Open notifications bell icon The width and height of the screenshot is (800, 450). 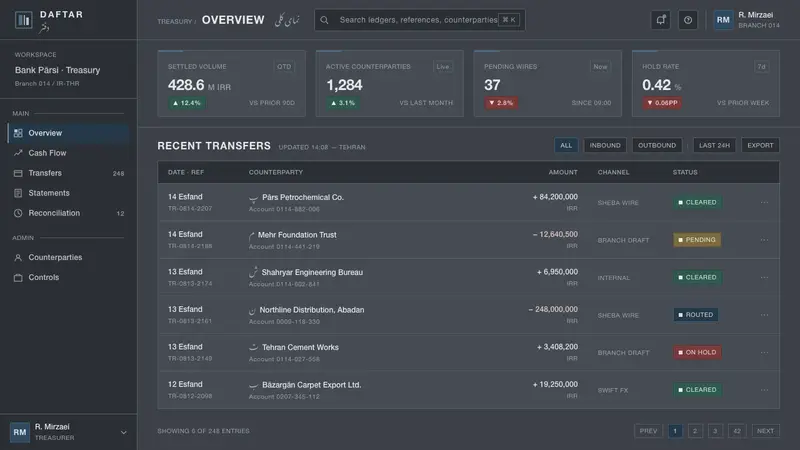pos(661,20)
